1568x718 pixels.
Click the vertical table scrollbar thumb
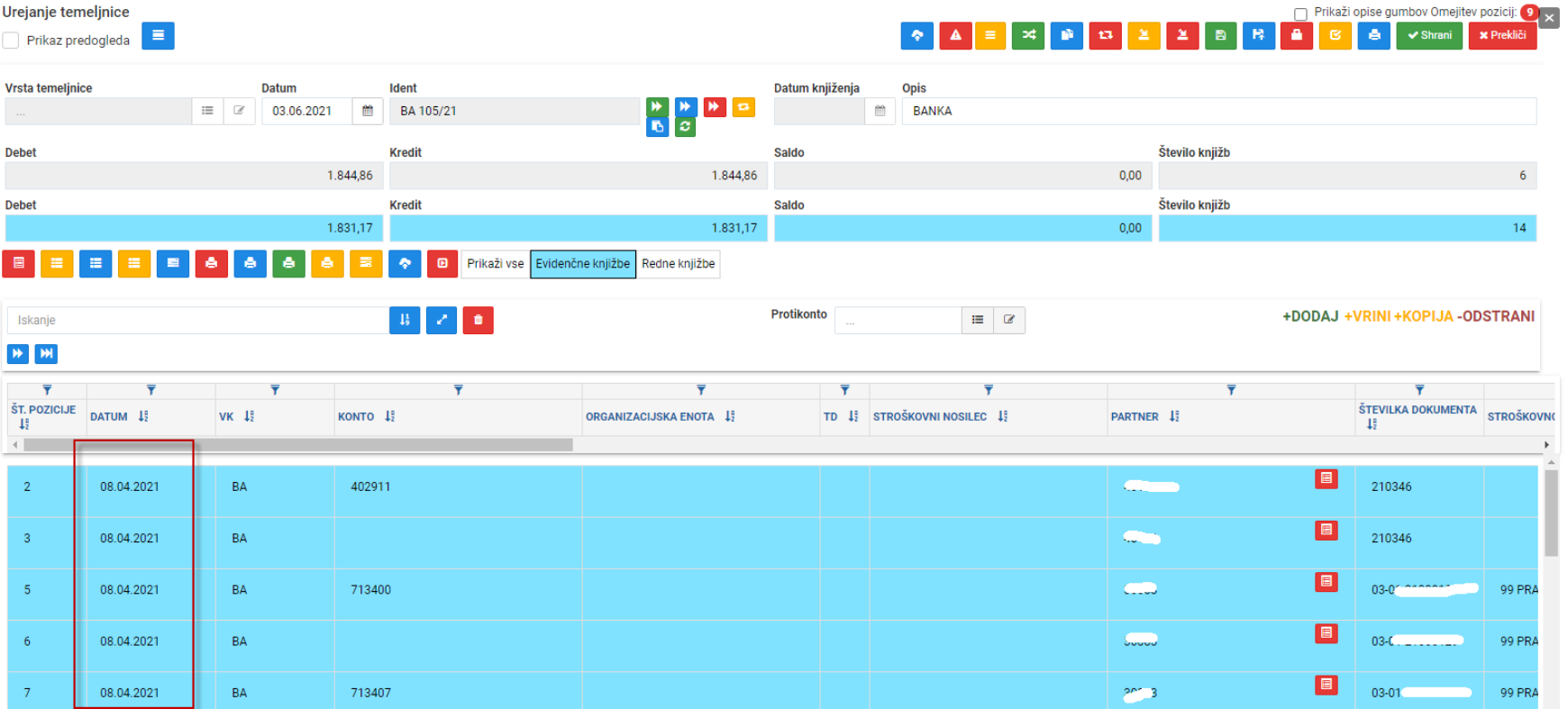pyautogui.click(x=1551, y=514)
